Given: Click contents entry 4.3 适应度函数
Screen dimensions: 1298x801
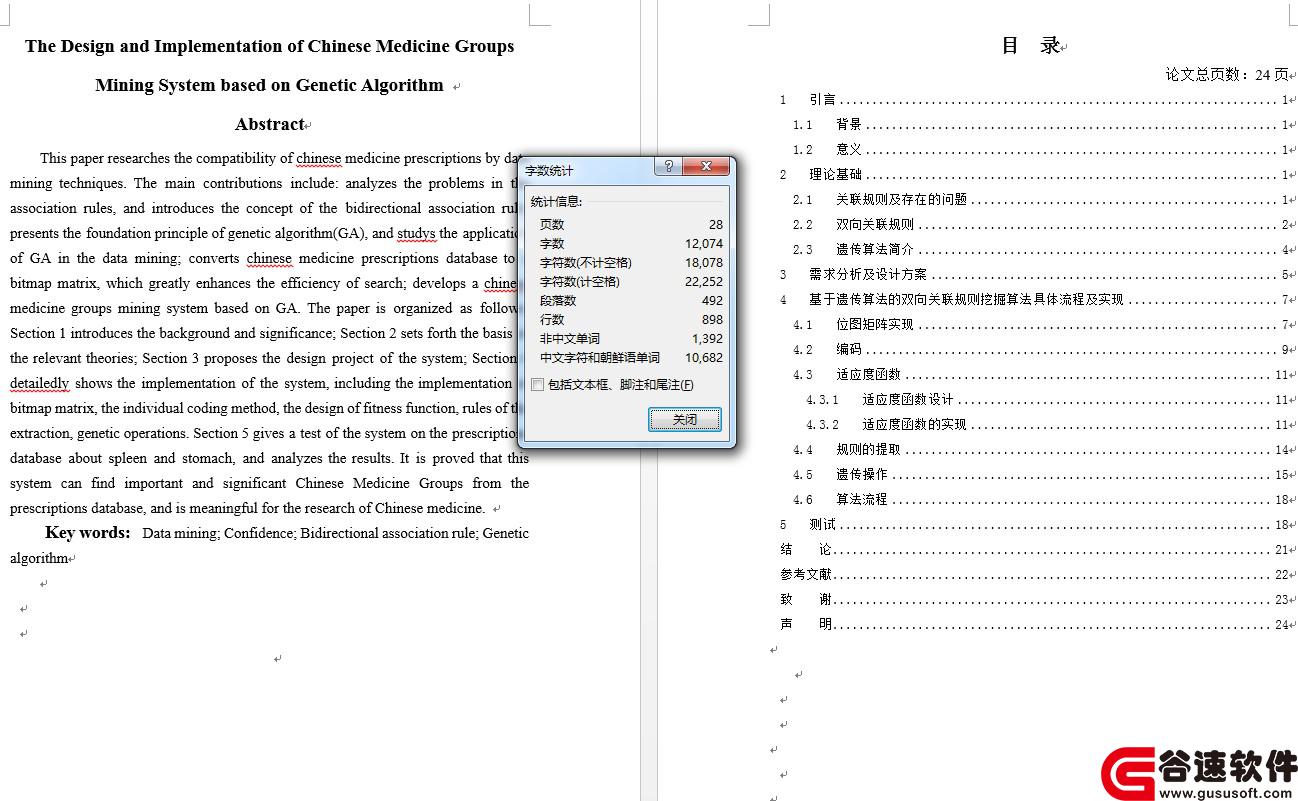Looking at the screenshot, I should click(1042, 375).
